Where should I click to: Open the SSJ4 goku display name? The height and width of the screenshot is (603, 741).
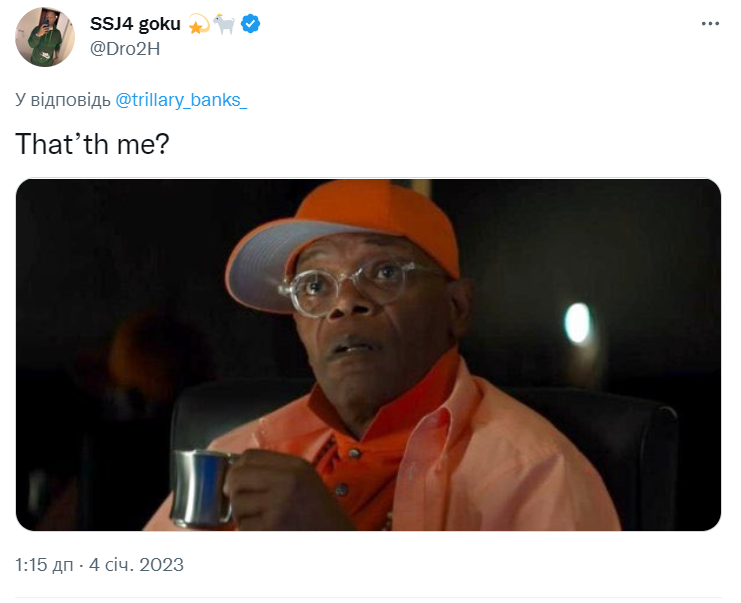(135, 24)
